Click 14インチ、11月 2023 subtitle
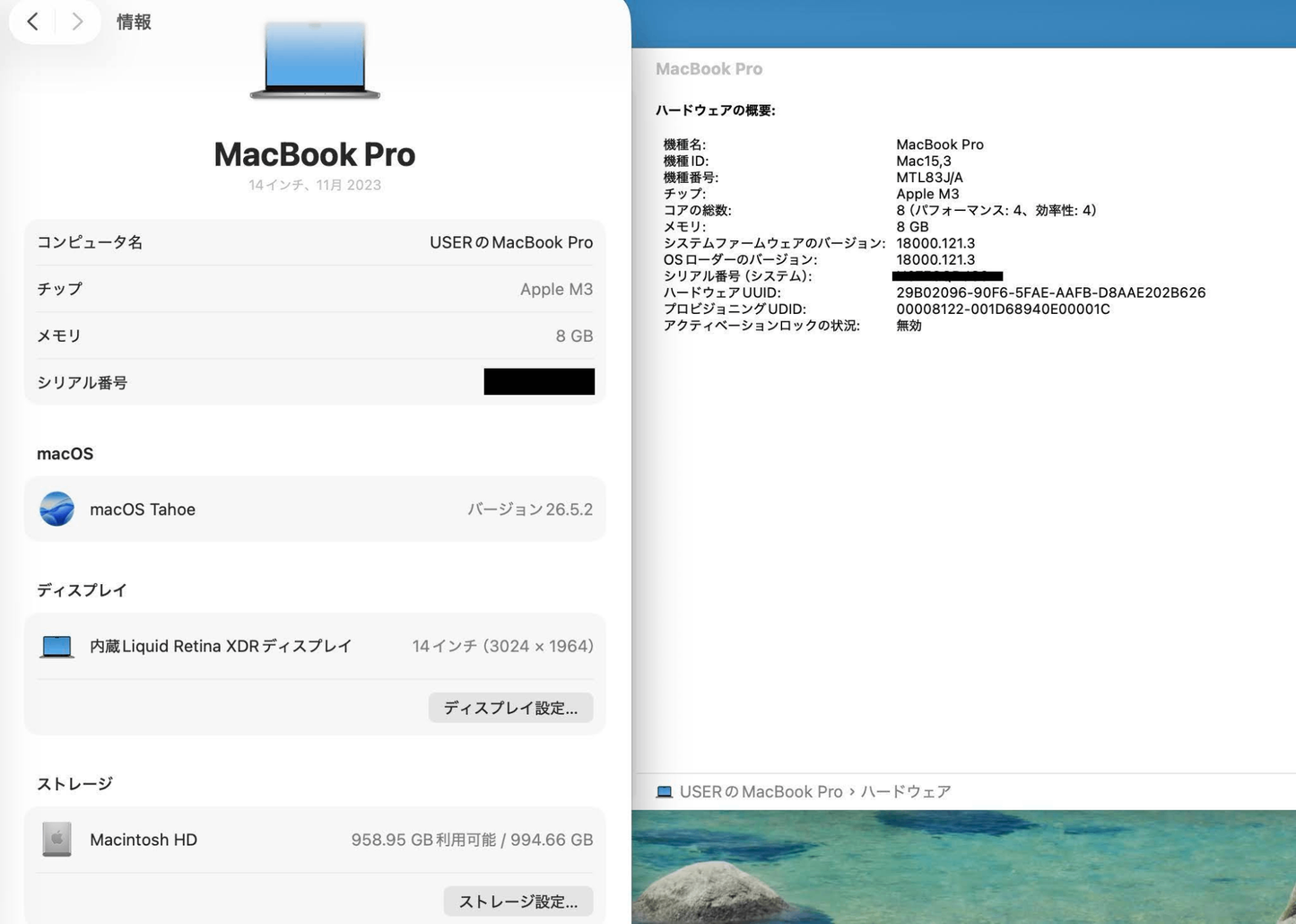This screenshot has width=1296, height=924. 315,185
